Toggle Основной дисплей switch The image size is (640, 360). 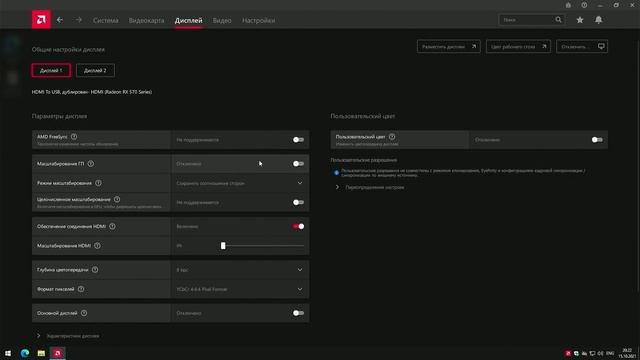click(298, 313)
